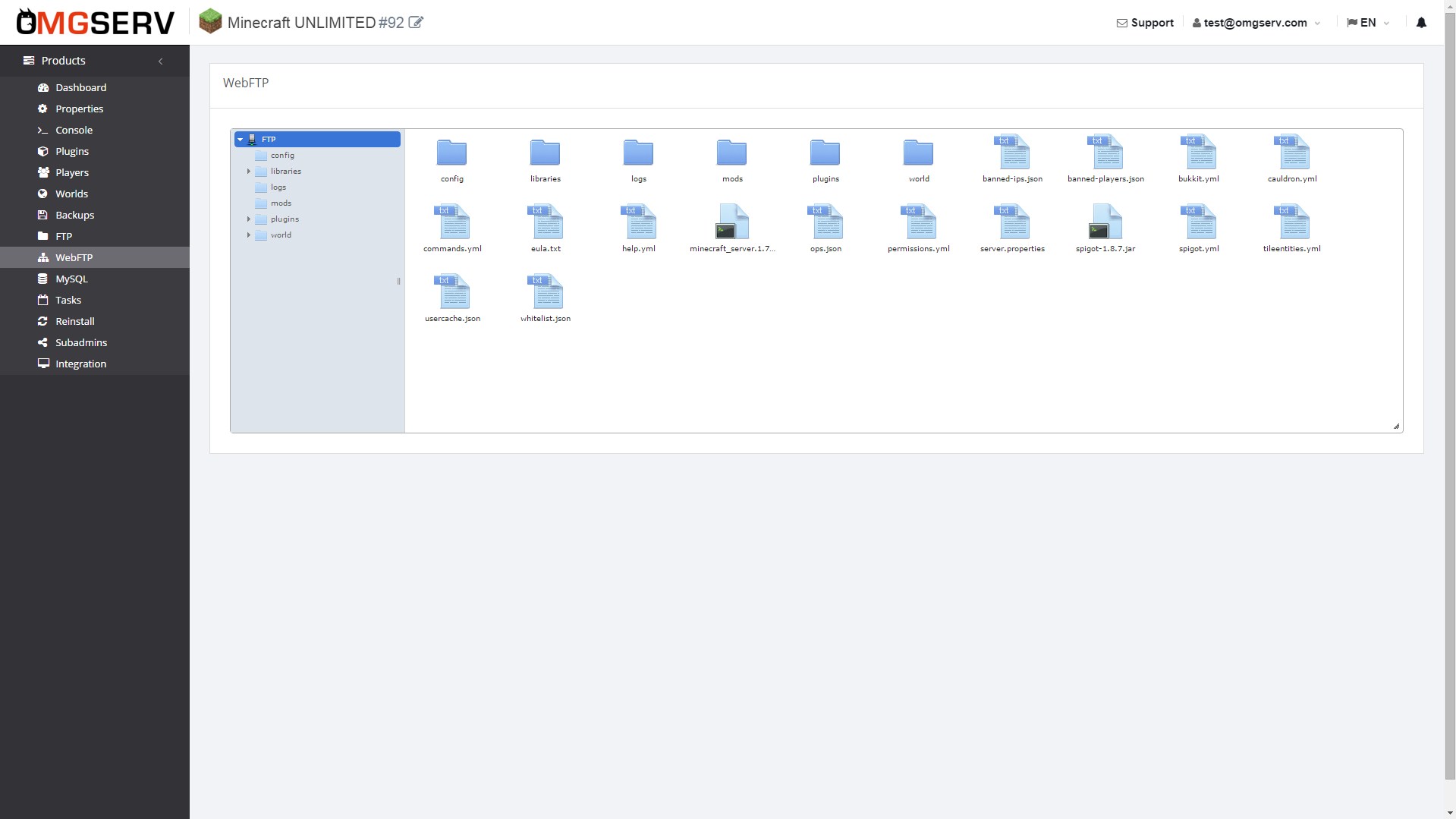The height and width of the screenshot is (819, 1456).
Task: Expand the world node in the tree
Action: point(249,235)
